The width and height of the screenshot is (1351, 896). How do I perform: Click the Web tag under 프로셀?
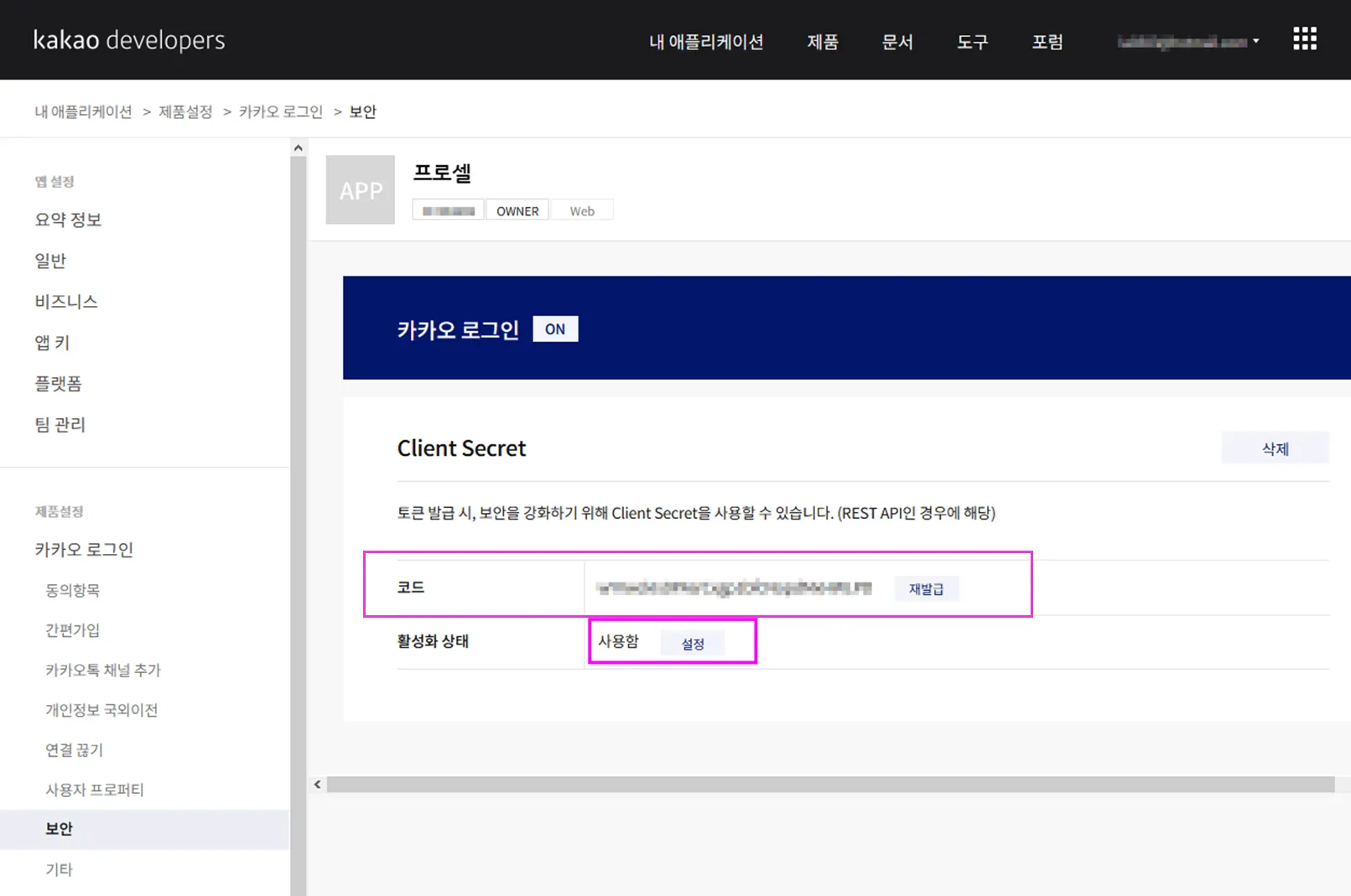[582, 210]
